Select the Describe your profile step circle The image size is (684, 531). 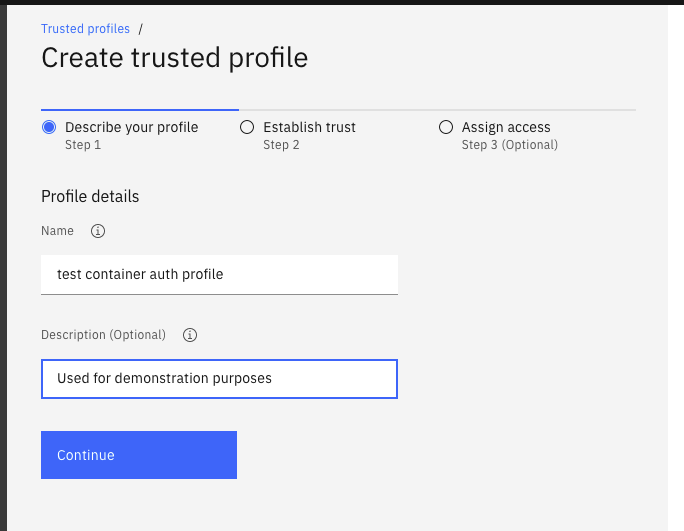coord(49,127)
